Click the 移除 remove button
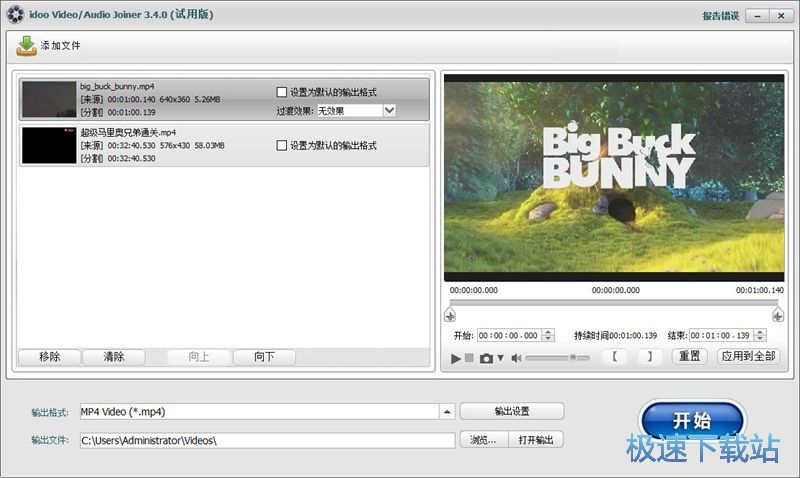 (x=49, y=357)
